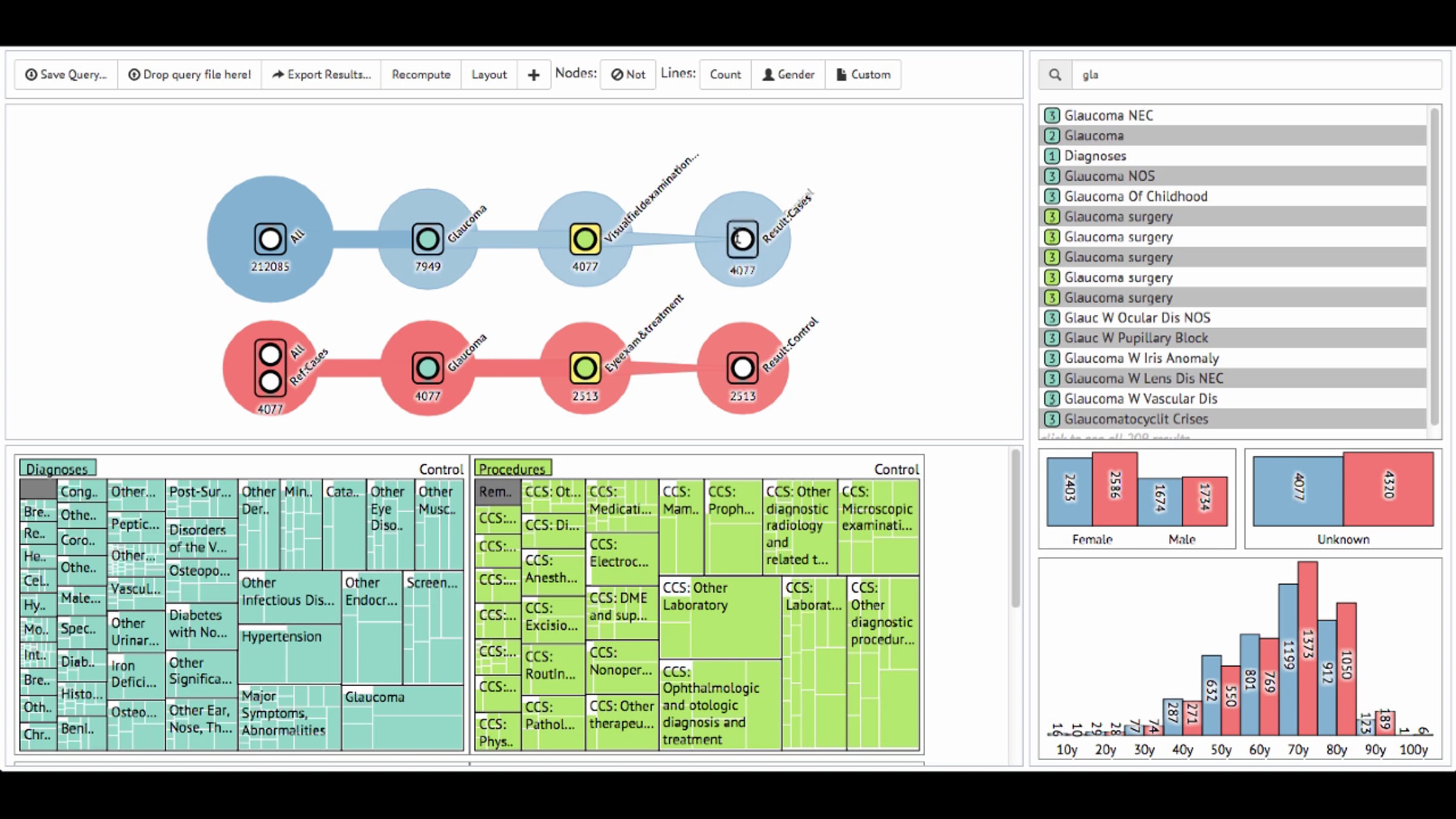
Task: Open Export Results options
Action: [321, 75]
